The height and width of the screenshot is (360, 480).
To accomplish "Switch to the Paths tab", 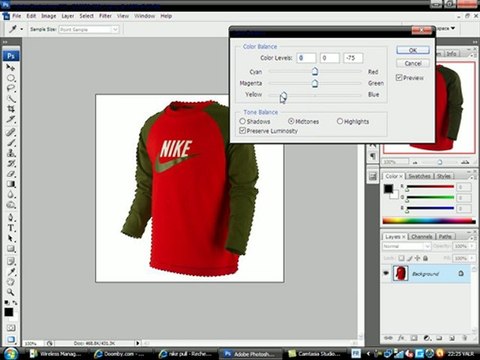I will pos(445,237).
